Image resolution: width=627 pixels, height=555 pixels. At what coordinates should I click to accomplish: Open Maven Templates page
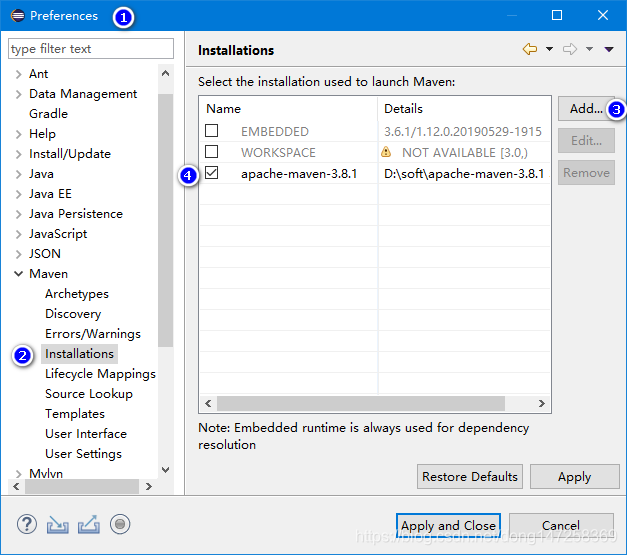(75, 414)
